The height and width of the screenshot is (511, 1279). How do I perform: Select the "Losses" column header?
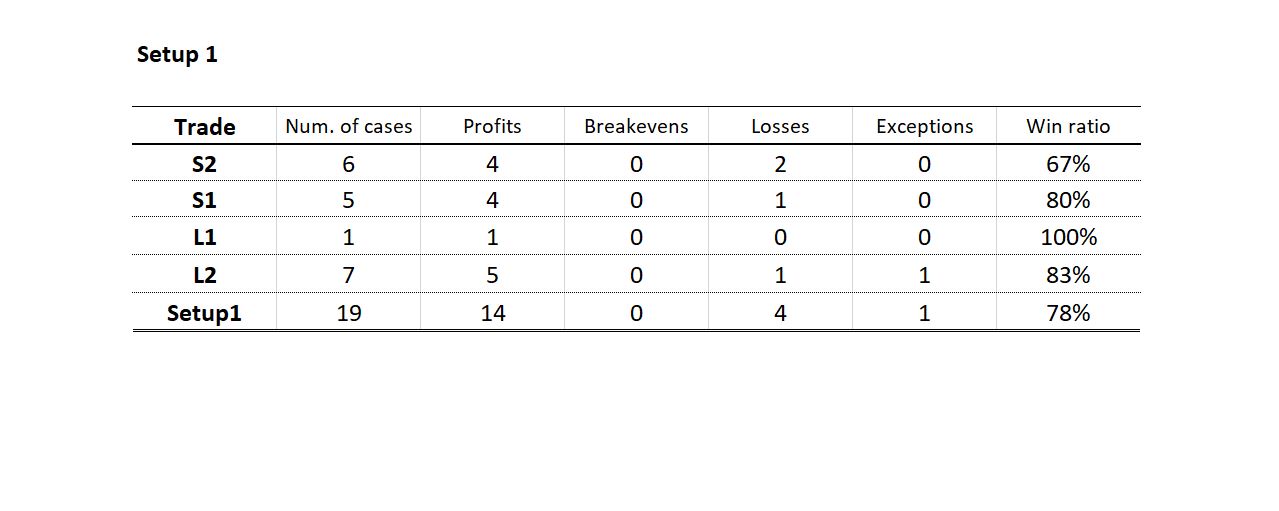click(780, 127)
